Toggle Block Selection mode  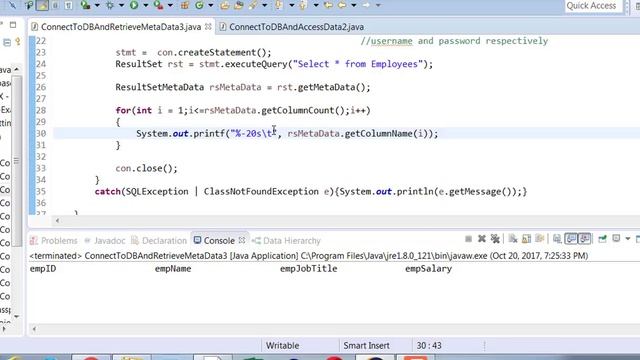(x=55, y=5)
